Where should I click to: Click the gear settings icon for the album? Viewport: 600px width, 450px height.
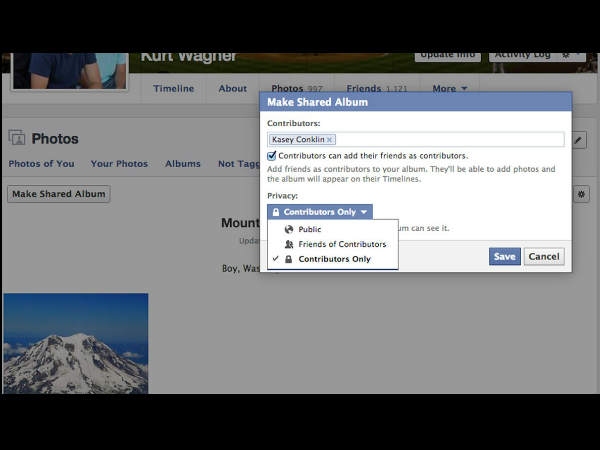coord(581,194)
